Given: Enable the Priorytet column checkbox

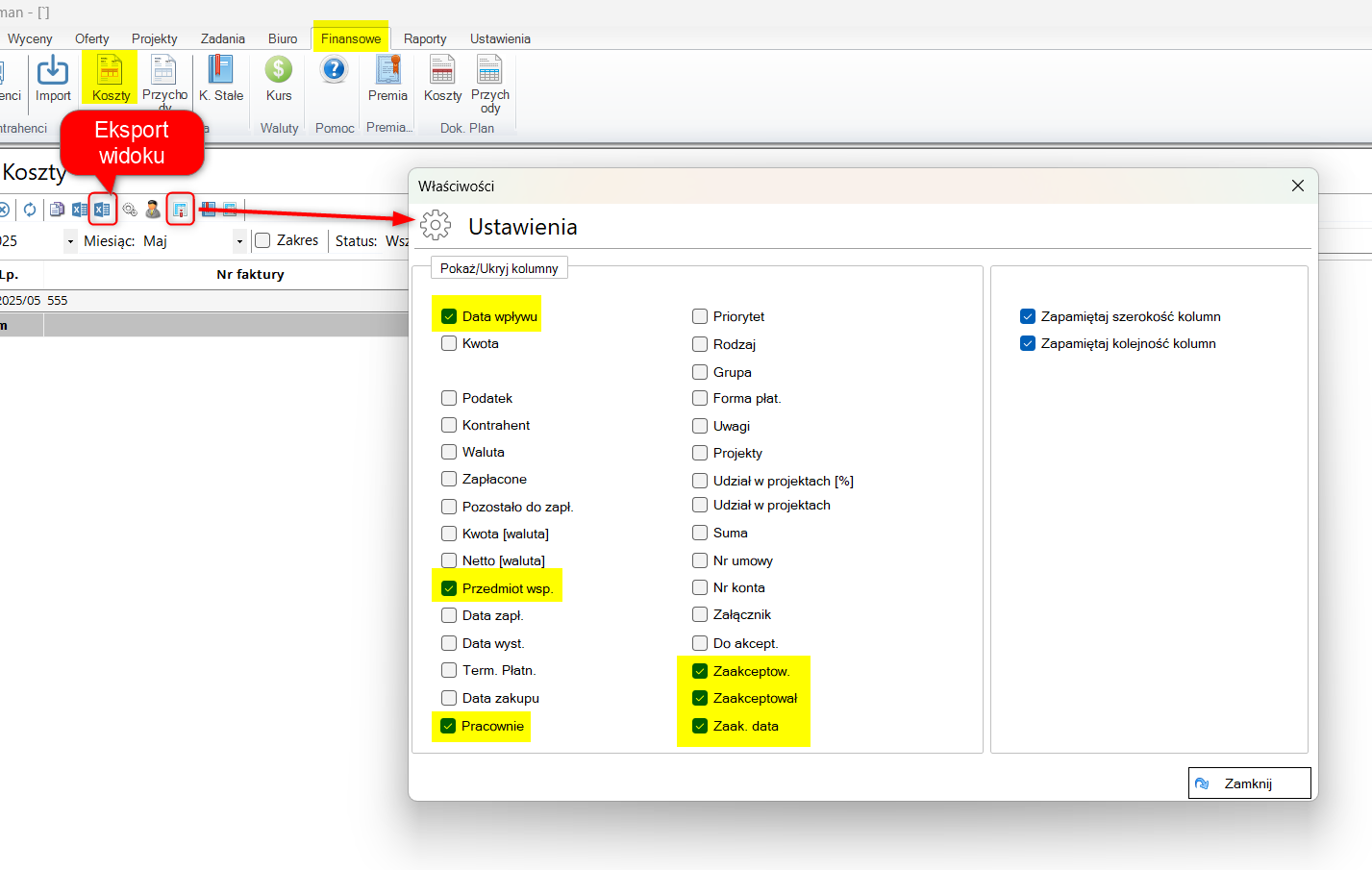Looking at the screenshot, I should pos(700,316).
